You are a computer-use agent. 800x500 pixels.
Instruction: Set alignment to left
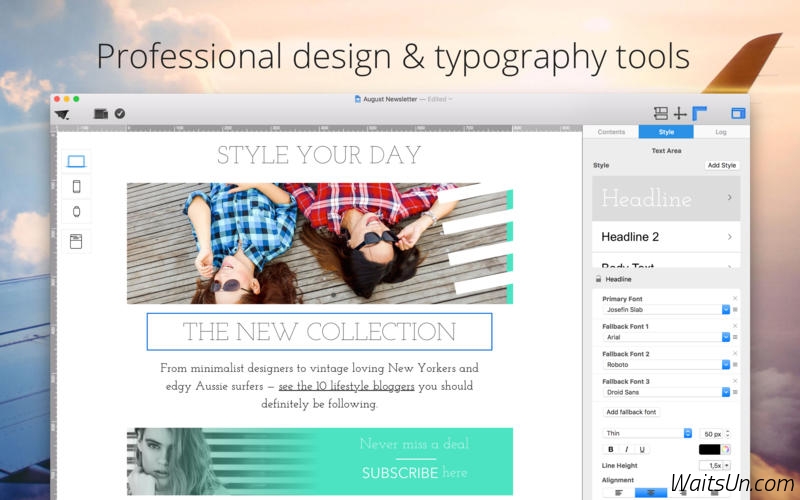click(x=619, y=493)
